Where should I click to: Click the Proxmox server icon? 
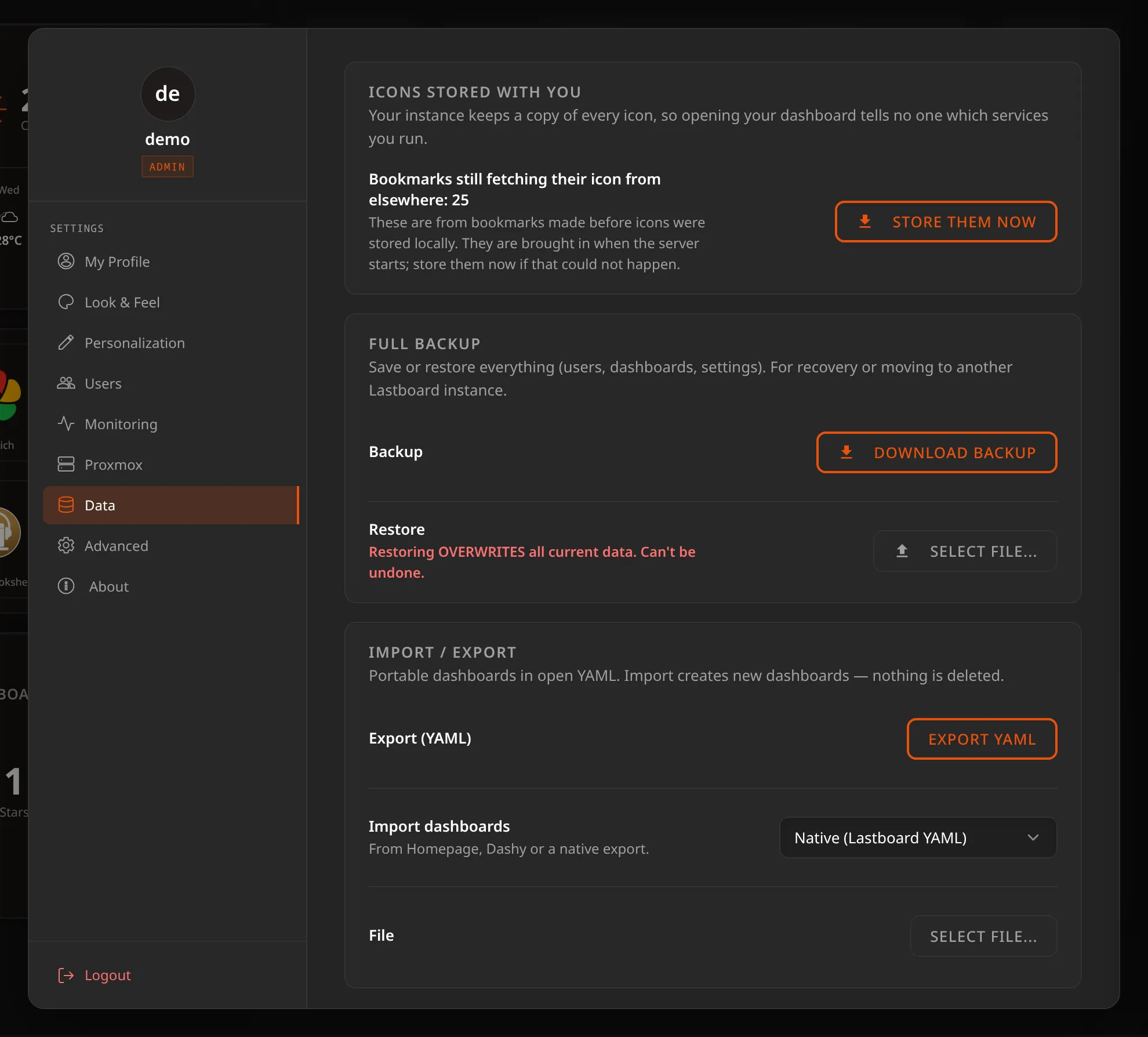pyautogui.click(x=66, y=465)
